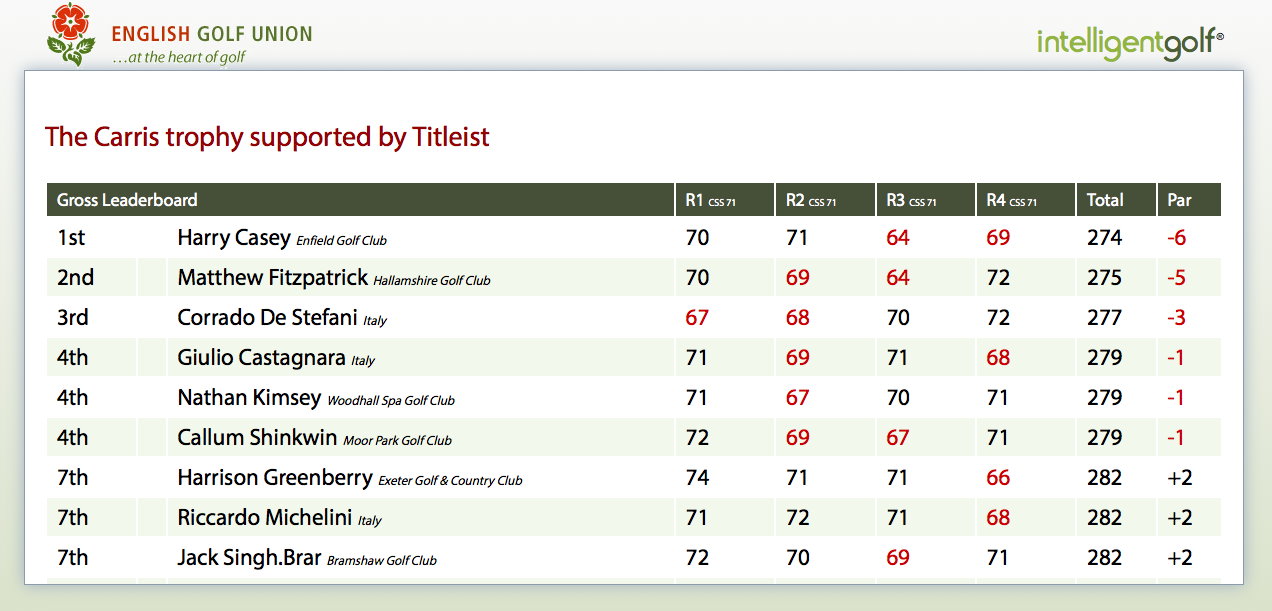Screen dimensions: 1272x611
Task: Open Matthew Fitzpatrick's player entry
Action: click(x=272, y=278)
